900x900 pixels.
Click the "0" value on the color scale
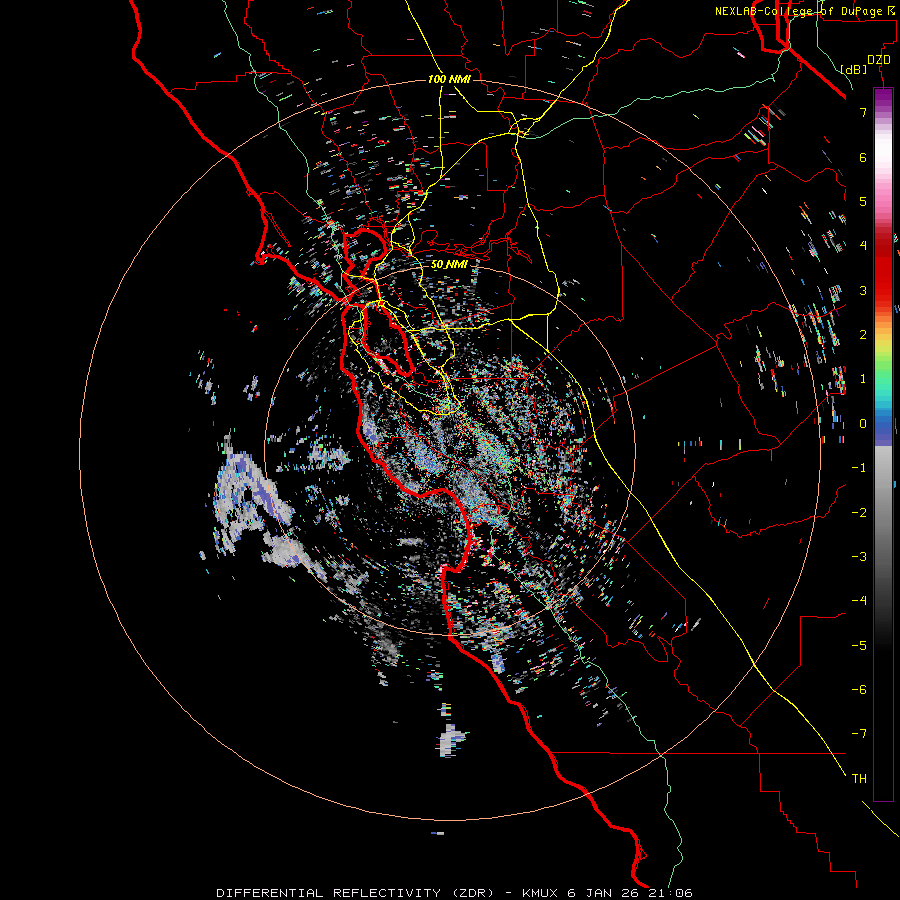863,424
